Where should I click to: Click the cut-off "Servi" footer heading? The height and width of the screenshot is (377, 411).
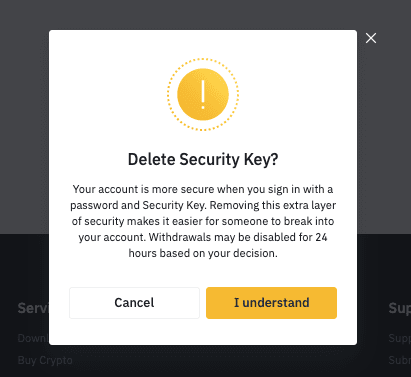(x=33, y=308)
